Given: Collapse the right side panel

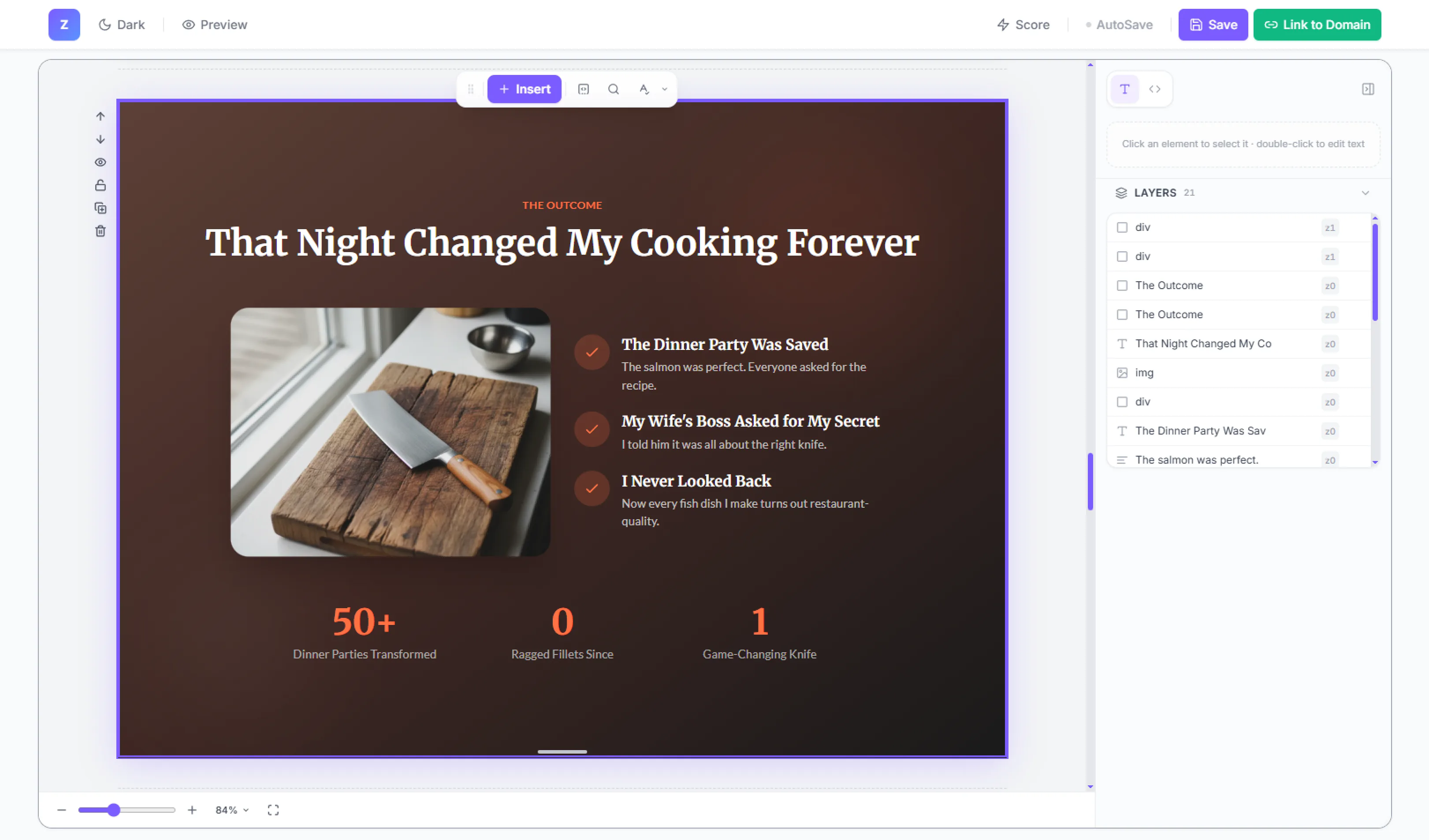Looking at the screenshot, I should (x=1368, y=89).
